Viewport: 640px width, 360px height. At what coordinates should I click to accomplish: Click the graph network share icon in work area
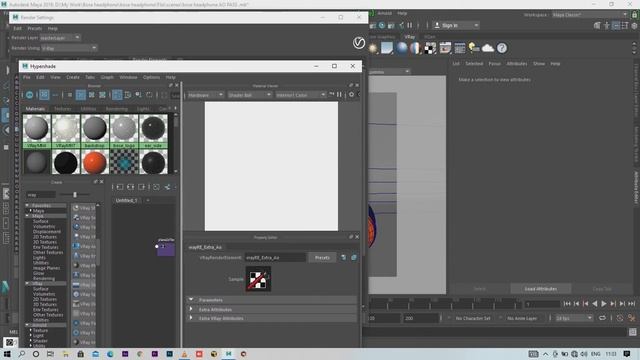tap(167, 187)
